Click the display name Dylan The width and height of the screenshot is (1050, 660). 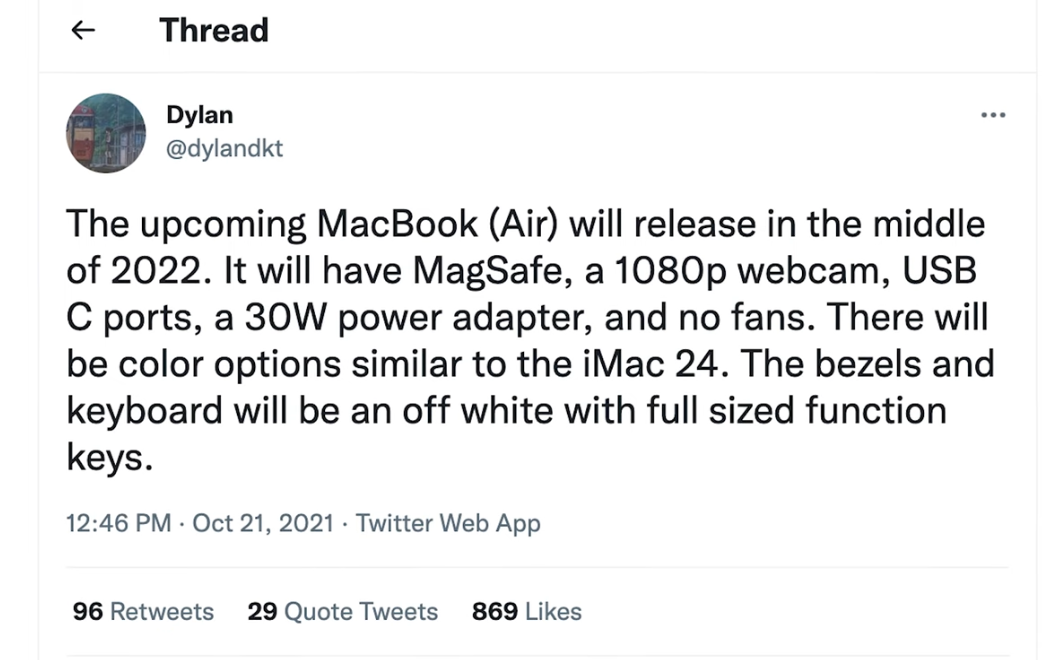[199, 116]
